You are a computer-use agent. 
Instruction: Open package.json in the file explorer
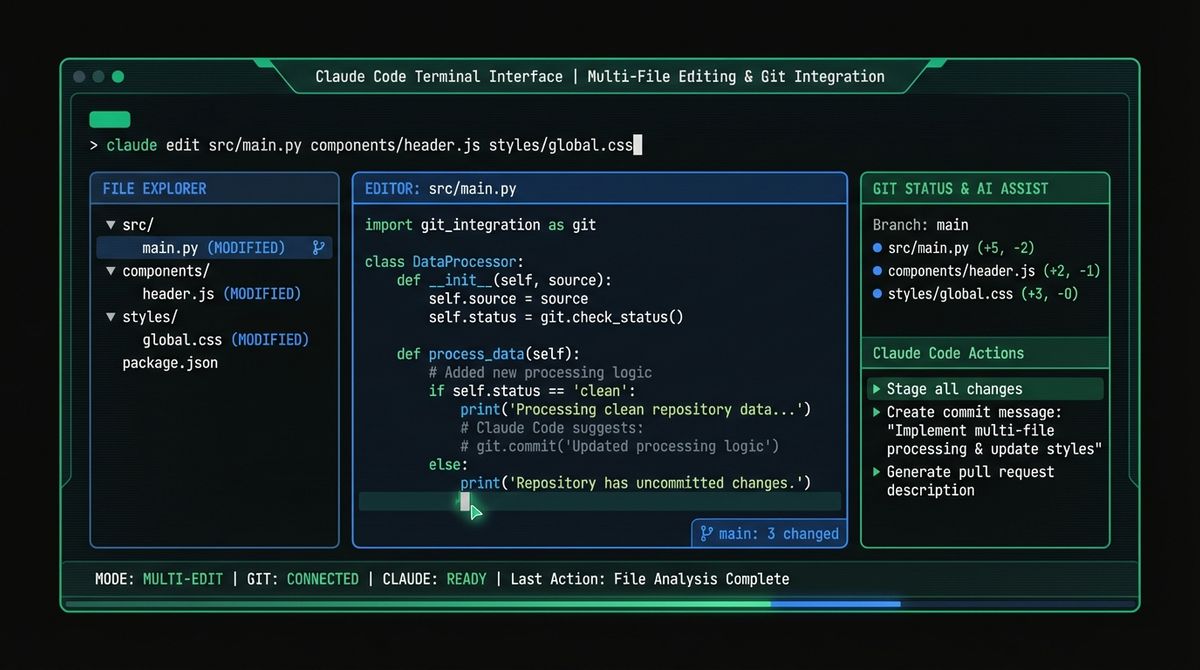170,363
